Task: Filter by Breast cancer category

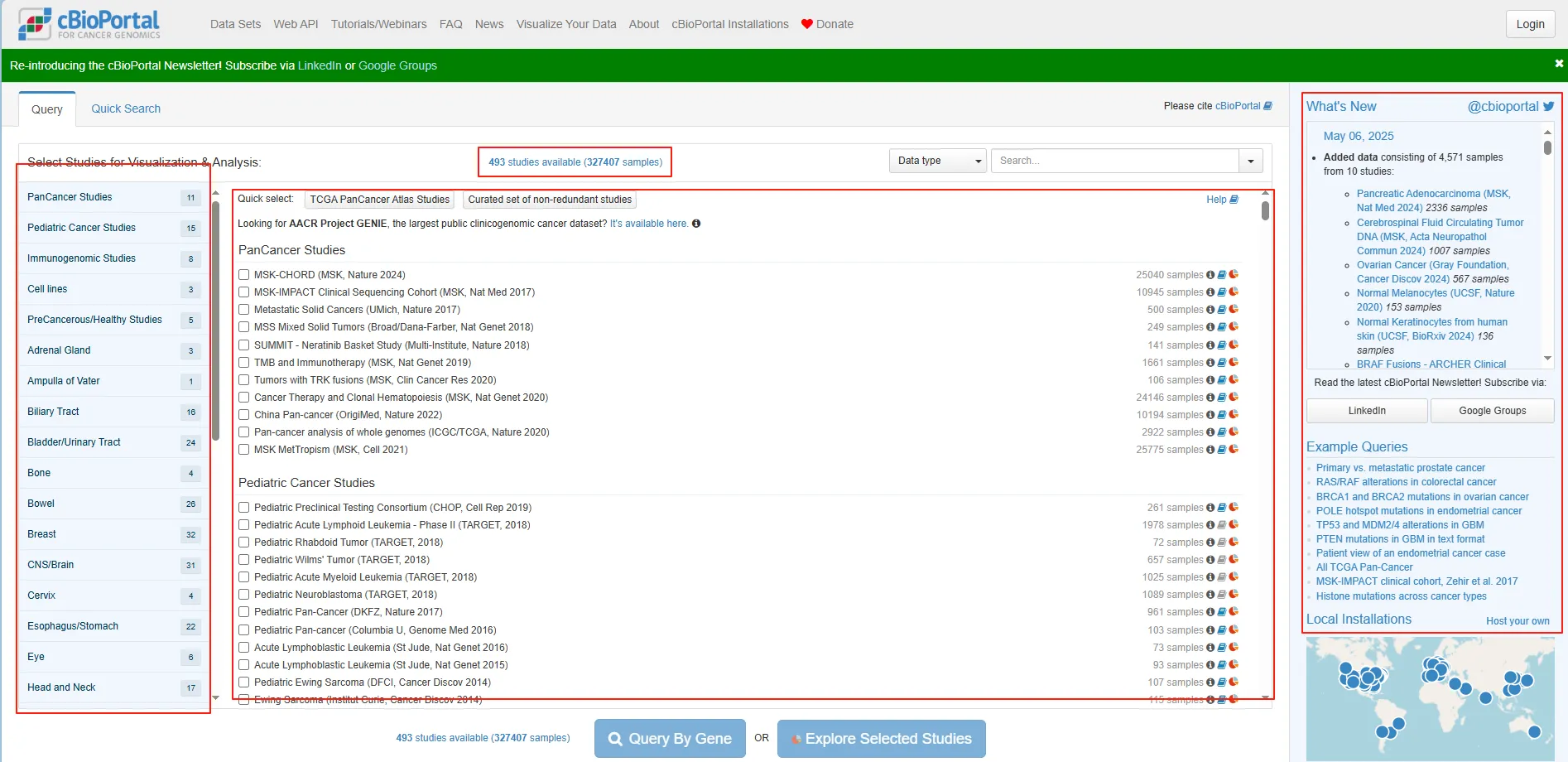Action: click(x=42, y=534)
